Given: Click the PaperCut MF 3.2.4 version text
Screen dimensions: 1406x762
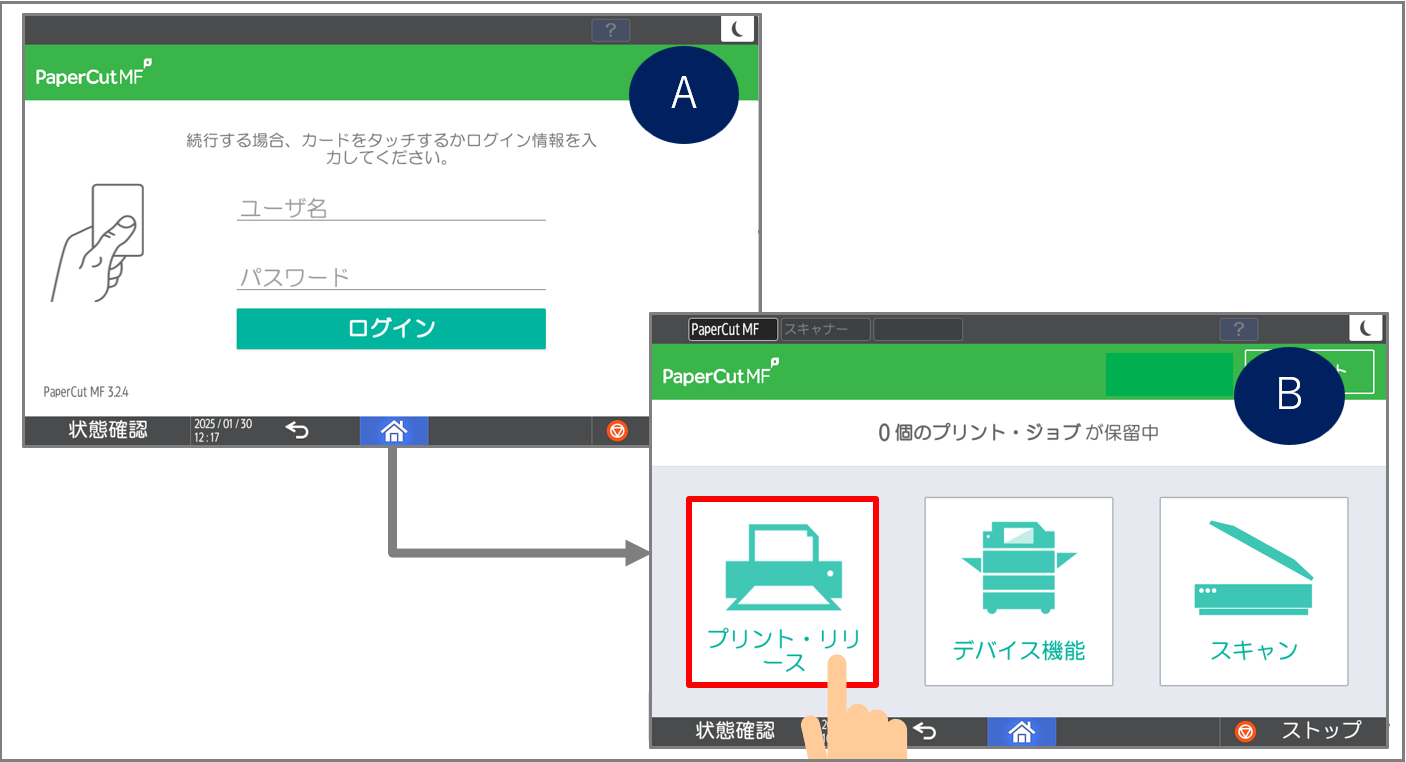Looking at the screenshot, I should pos(86,392).
